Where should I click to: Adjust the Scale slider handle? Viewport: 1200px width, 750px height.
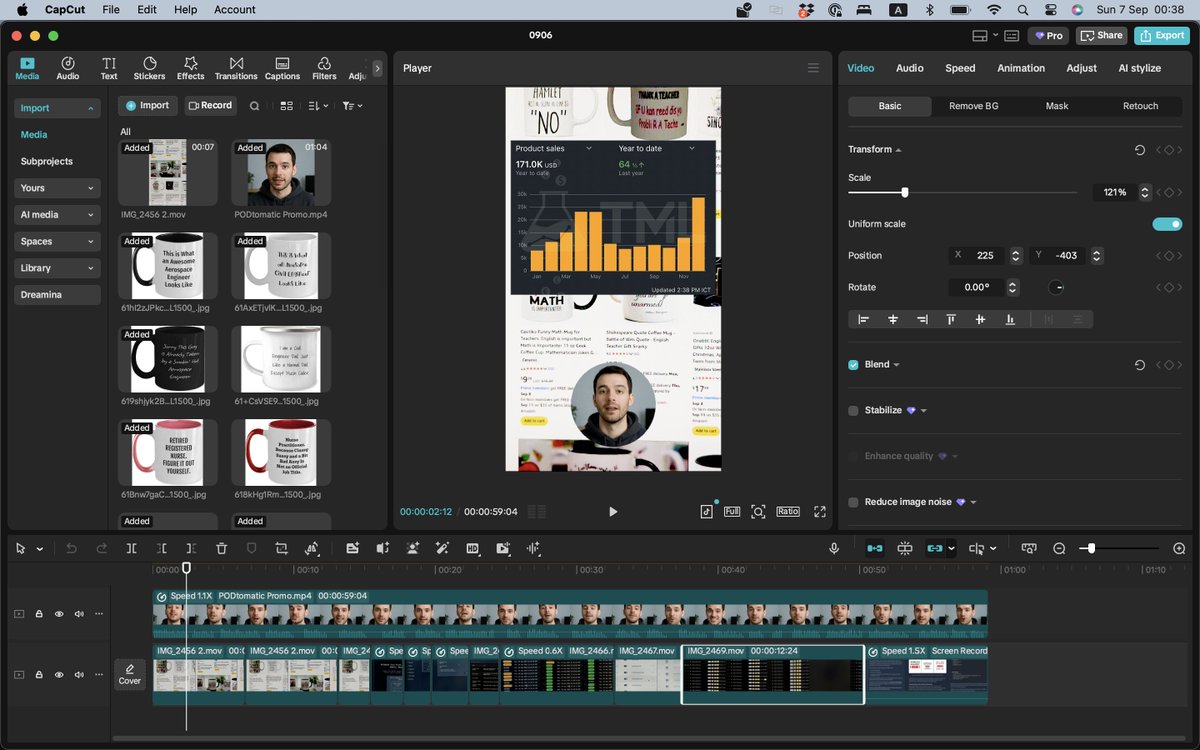(905, 192)
